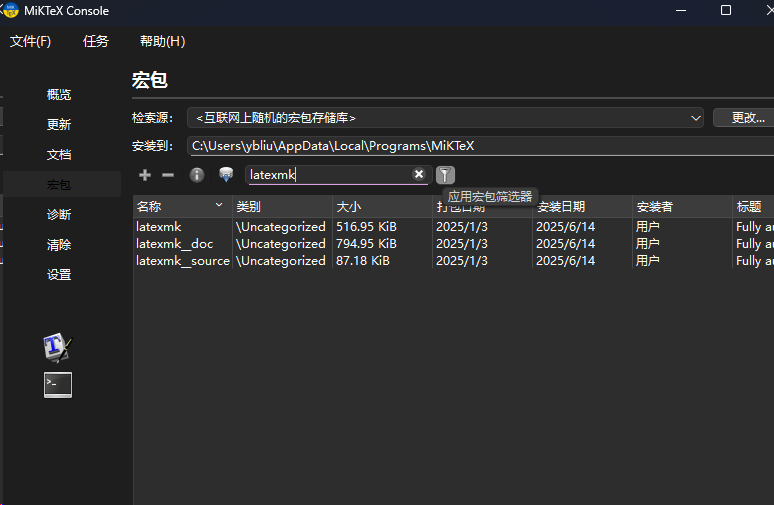Screen dimensions: 774x505
Task: Click the uninstall package minus icon
Action: 168,175
